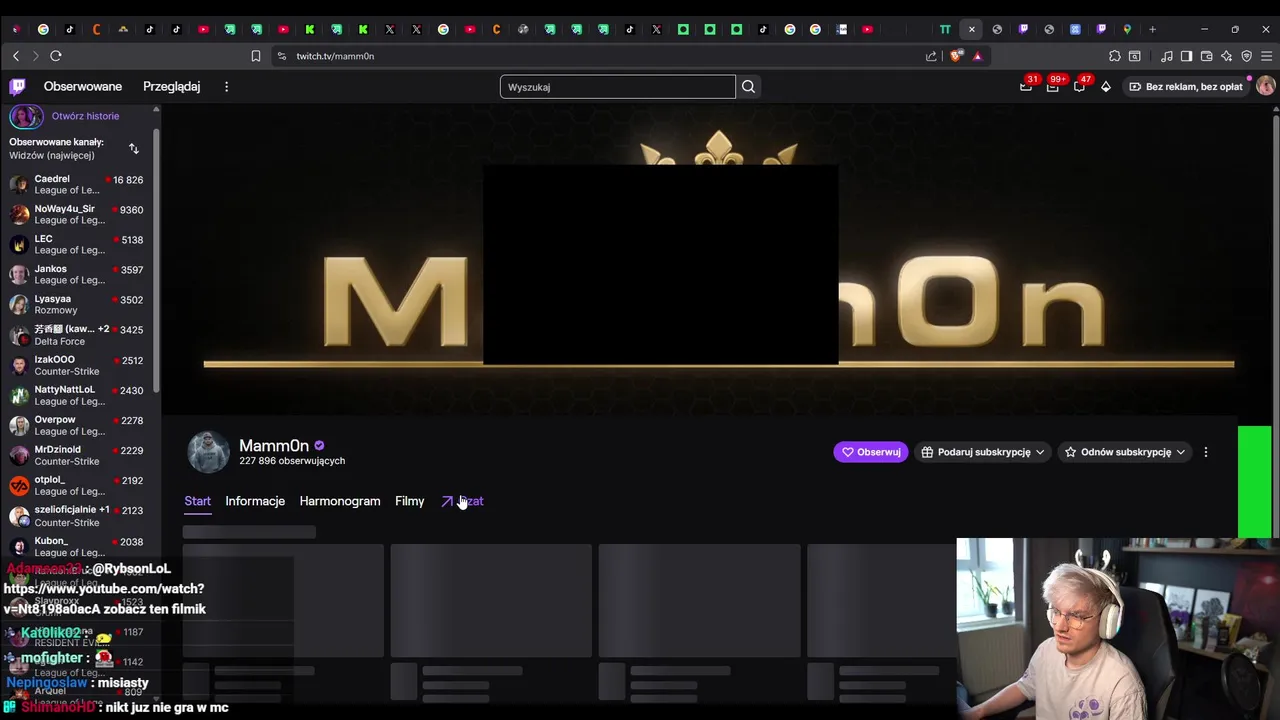Viewport: 1280px width, 720px height.
Task: Open Brave Shields lion icon
Action: tap(957, 56)
